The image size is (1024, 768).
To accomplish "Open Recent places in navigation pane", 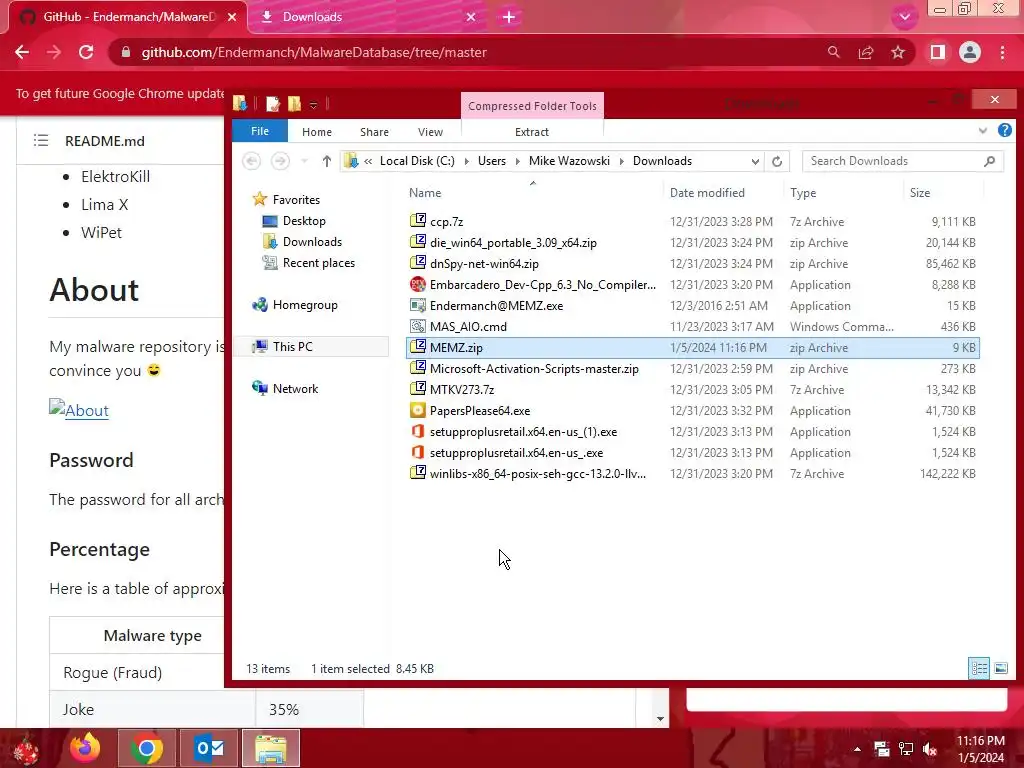I will (319, 263).
